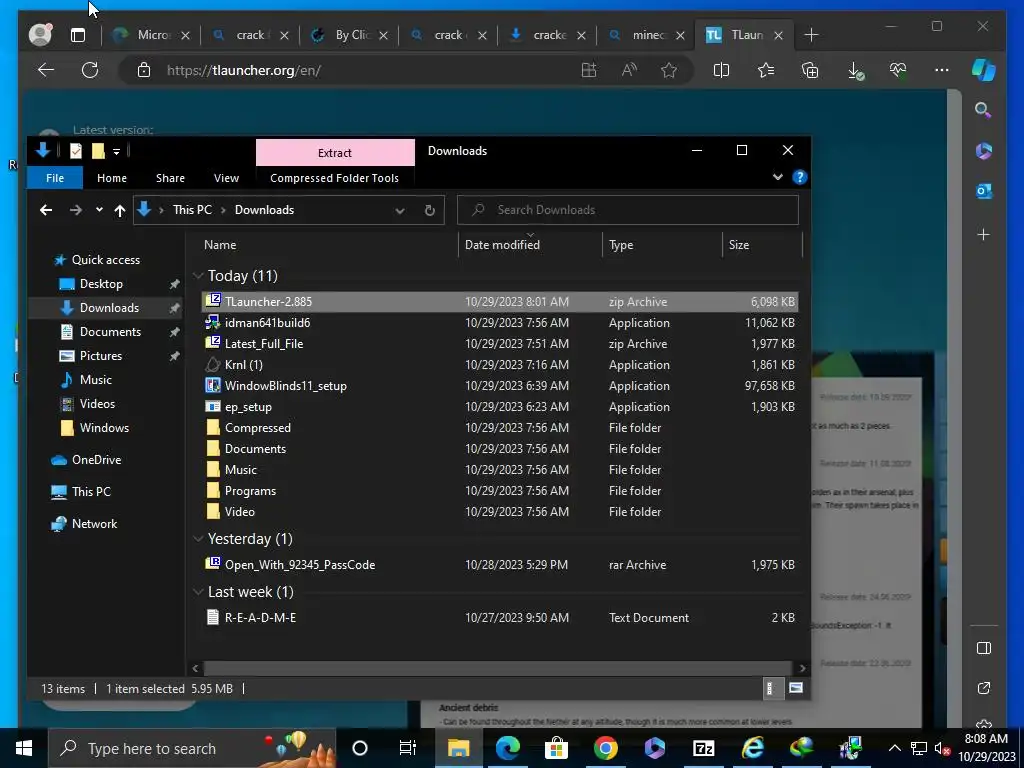This screenshot has height=768, width=1024.
Task: Select Compressed Folder Tools tab
Action: [334, 178]
